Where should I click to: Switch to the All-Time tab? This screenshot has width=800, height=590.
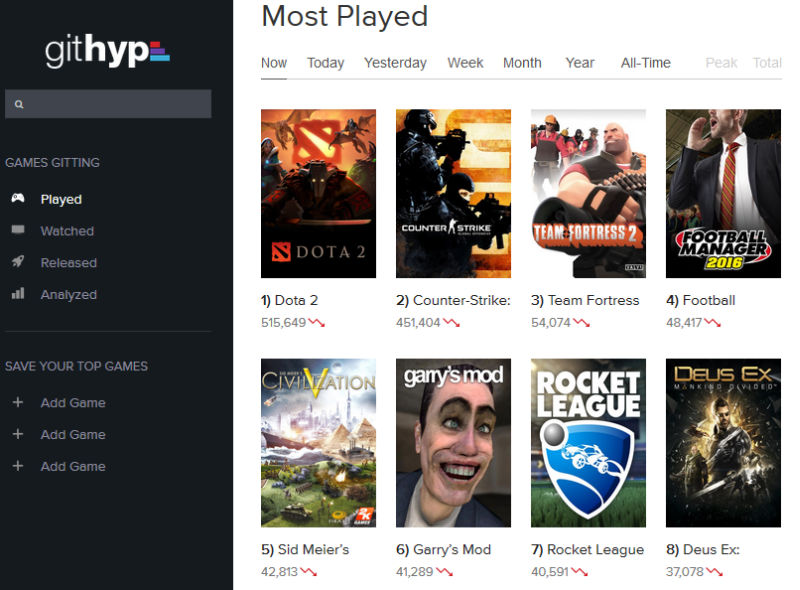pos(646,63)
